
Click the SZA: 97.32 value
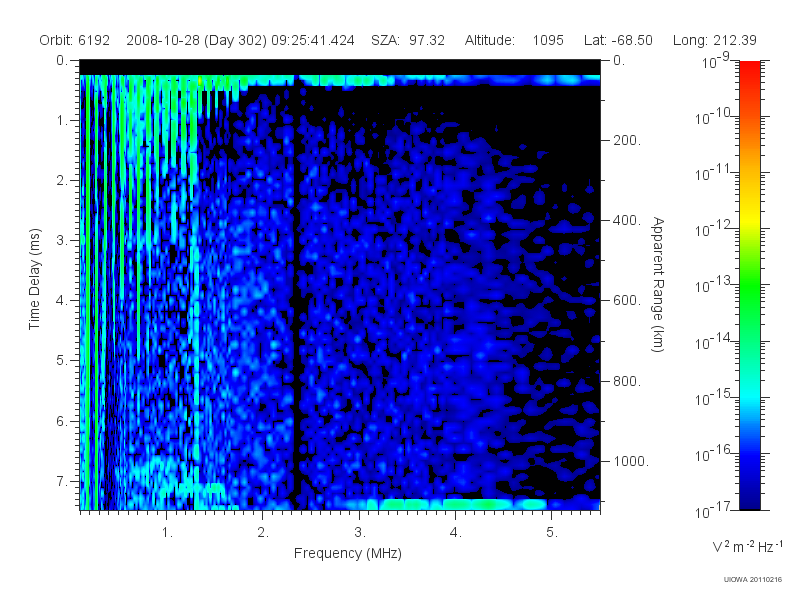(408, 40)
